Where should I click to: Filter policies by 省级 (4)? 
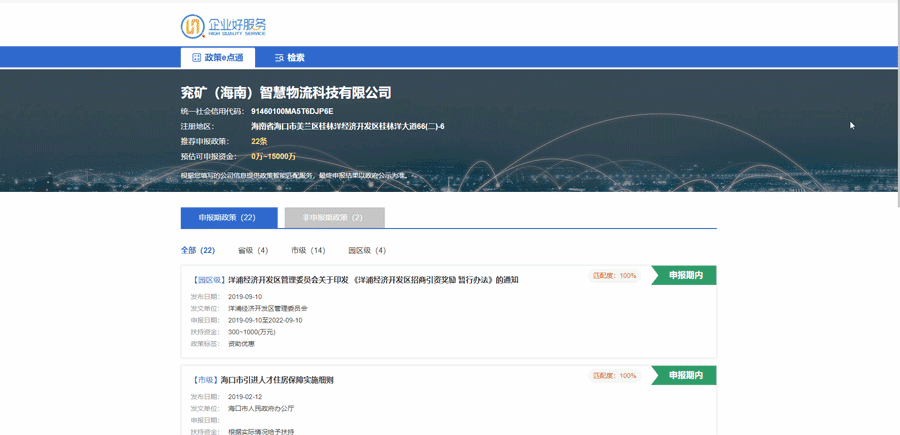point(253,250)
